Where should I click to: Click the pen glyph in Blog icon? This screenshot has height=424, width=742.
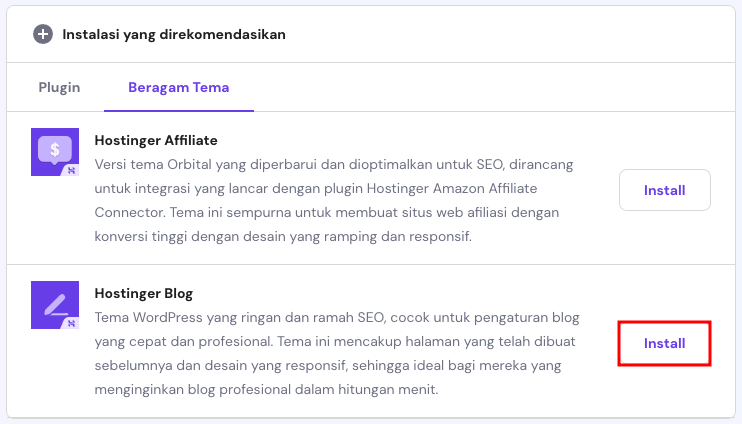tap(53, 302)
